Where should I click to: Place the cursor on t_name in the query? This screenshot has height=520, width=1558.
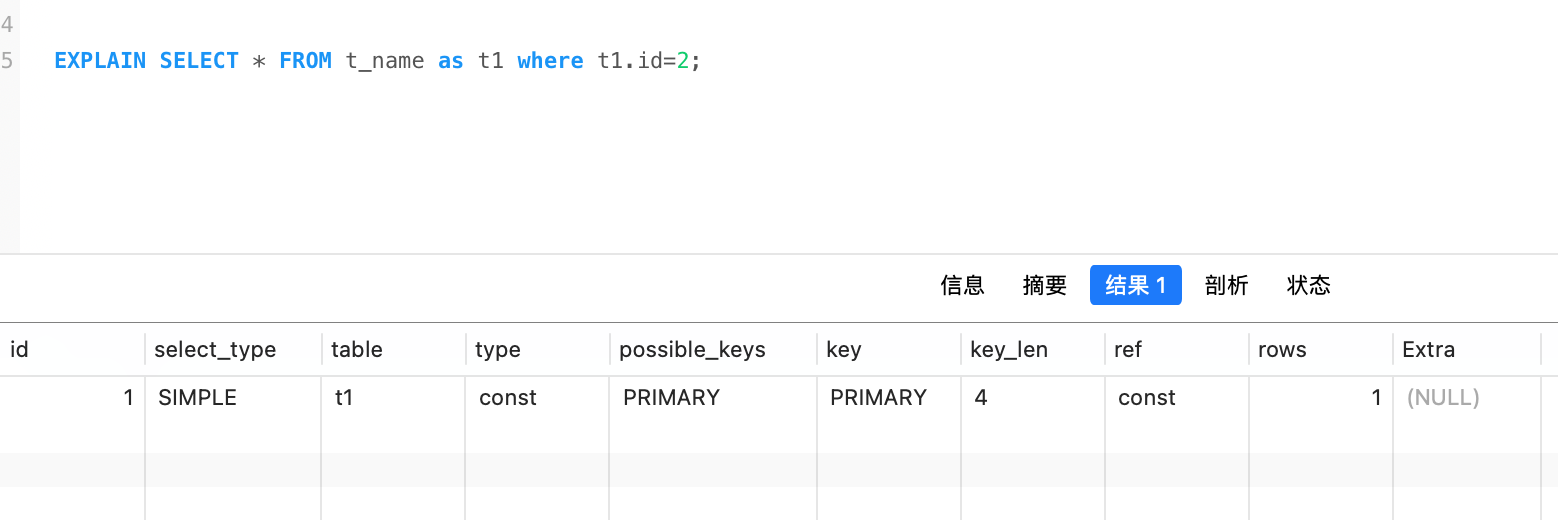click(x=385, y=61)
